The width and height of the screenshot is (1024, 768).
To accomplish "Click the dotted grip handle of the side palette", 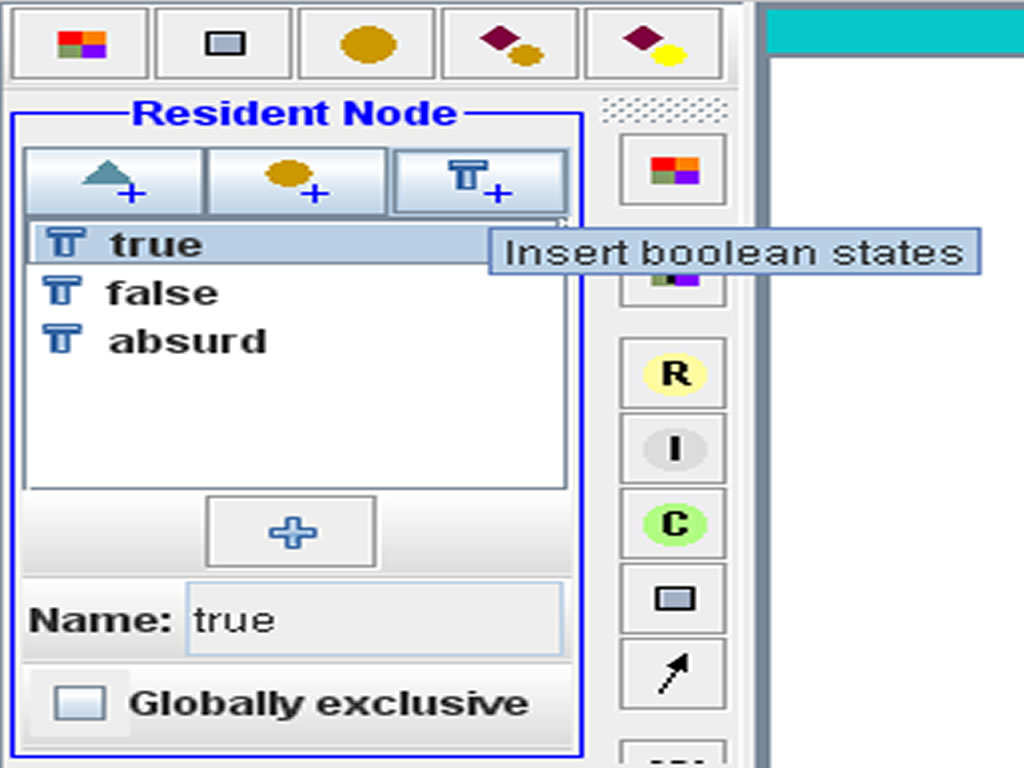I will tap(664, 110).
